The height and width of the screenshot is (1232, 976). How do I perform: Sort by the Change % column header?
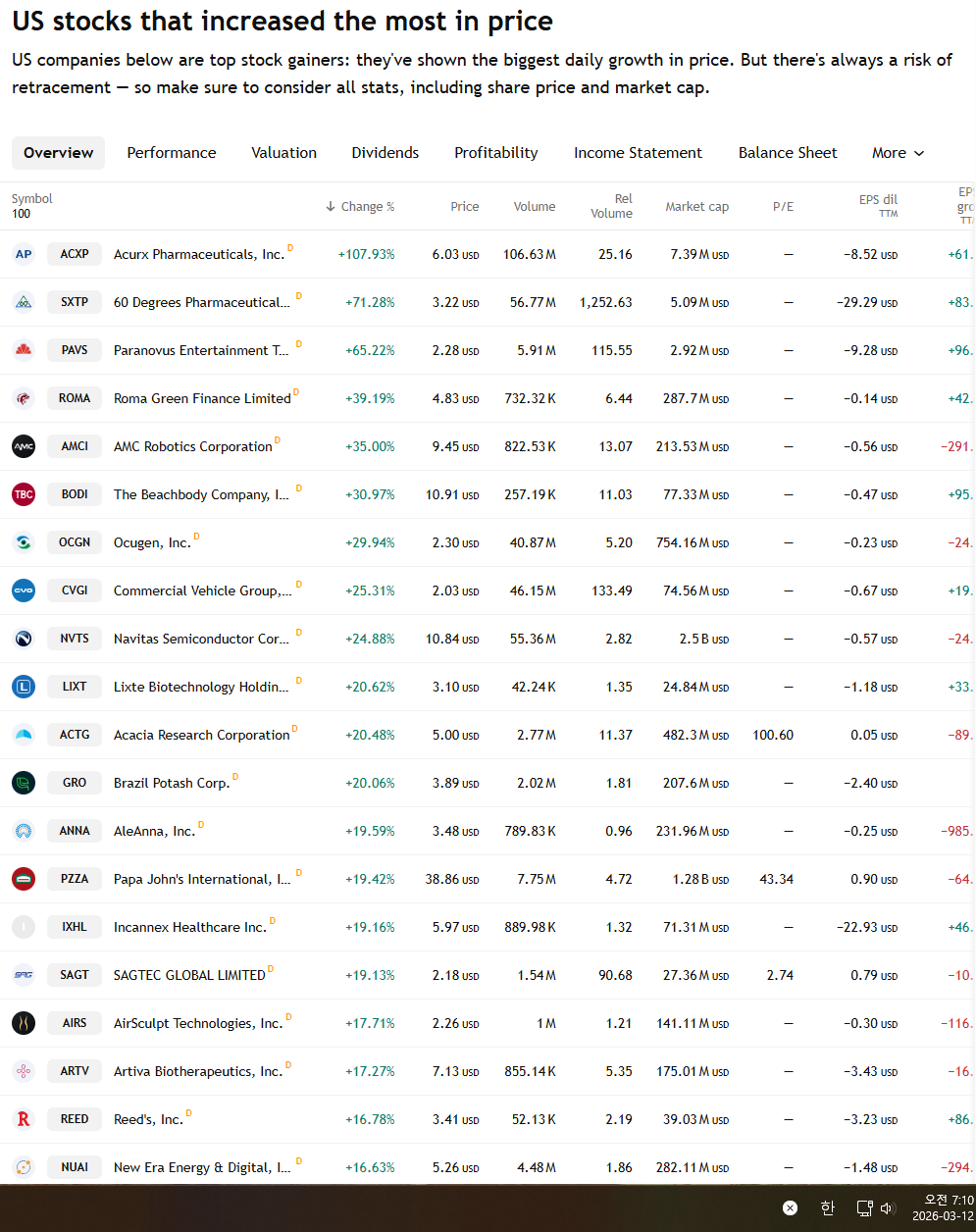coord(360,207)
